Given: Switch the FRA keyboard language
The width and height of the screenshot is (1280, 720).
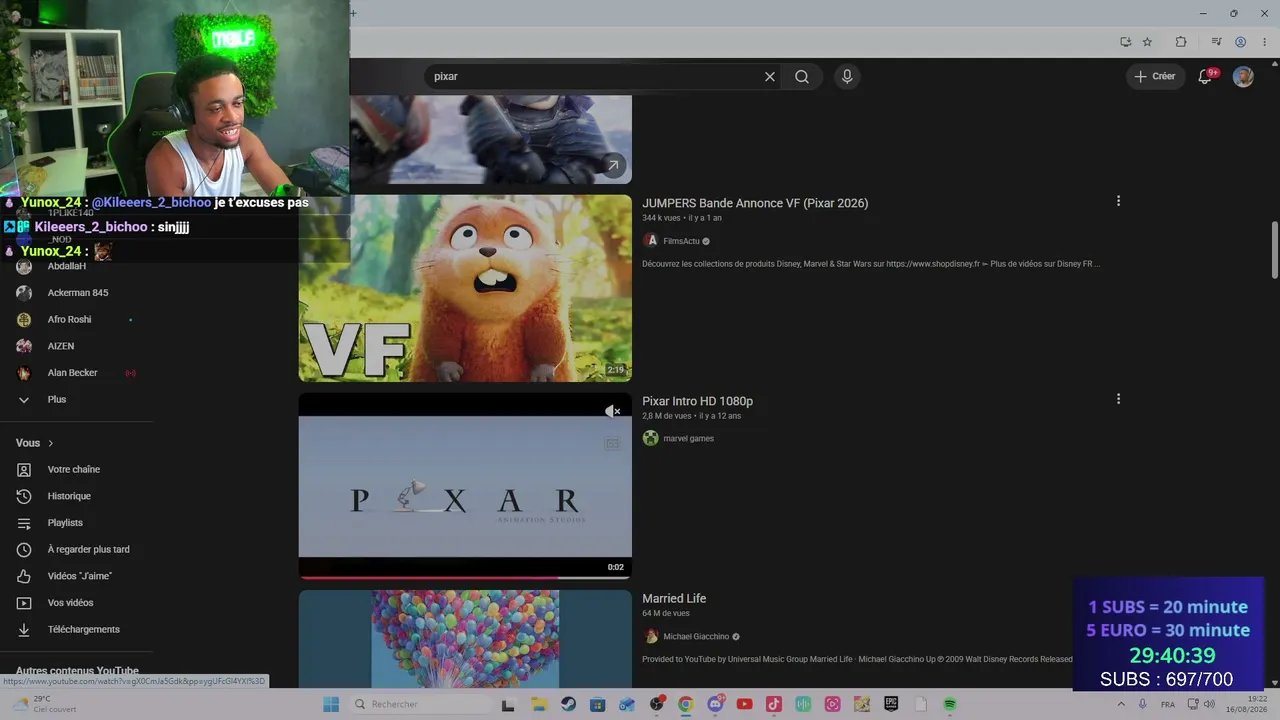Looking at the screenshot, I should coord(1167,704).
